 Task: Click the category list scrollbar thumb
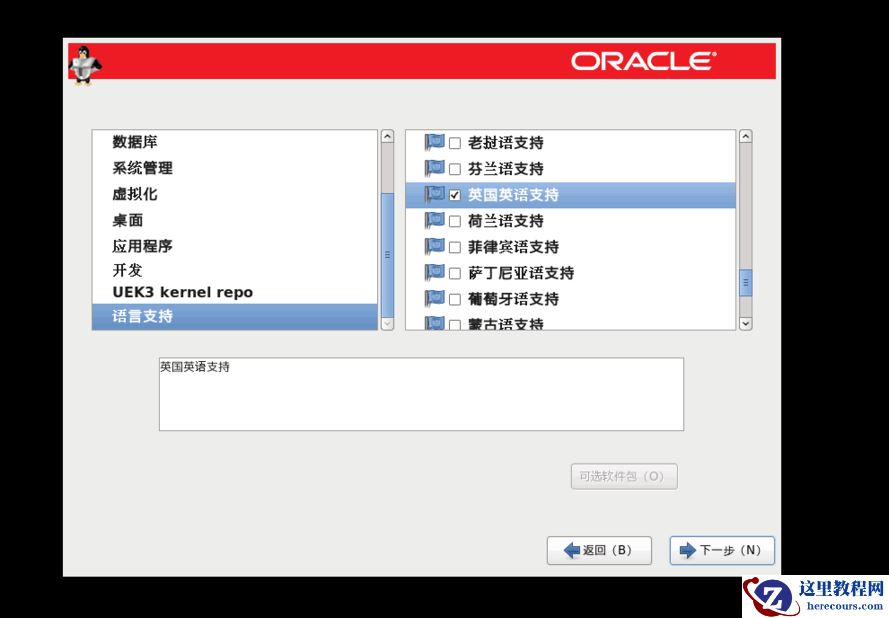pos(387,255)
